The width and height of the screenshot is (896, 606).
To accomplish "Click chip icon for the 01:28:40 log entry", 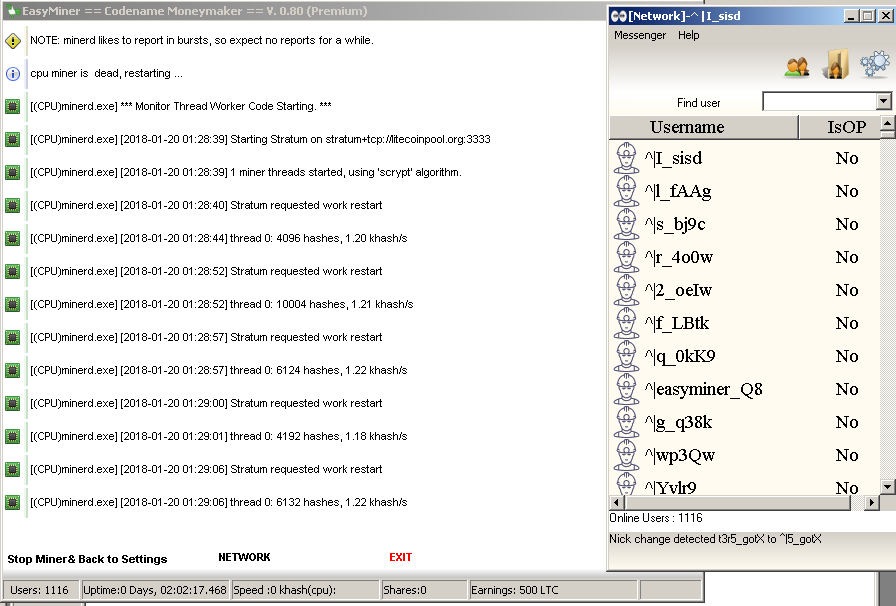I will (12, 205).
